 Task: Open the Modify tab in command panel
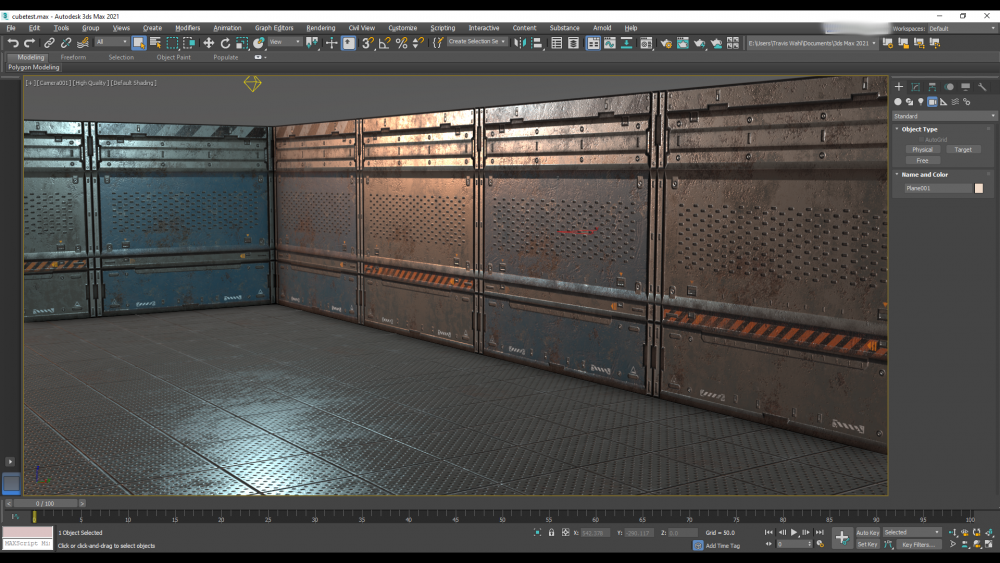(915, 87)
